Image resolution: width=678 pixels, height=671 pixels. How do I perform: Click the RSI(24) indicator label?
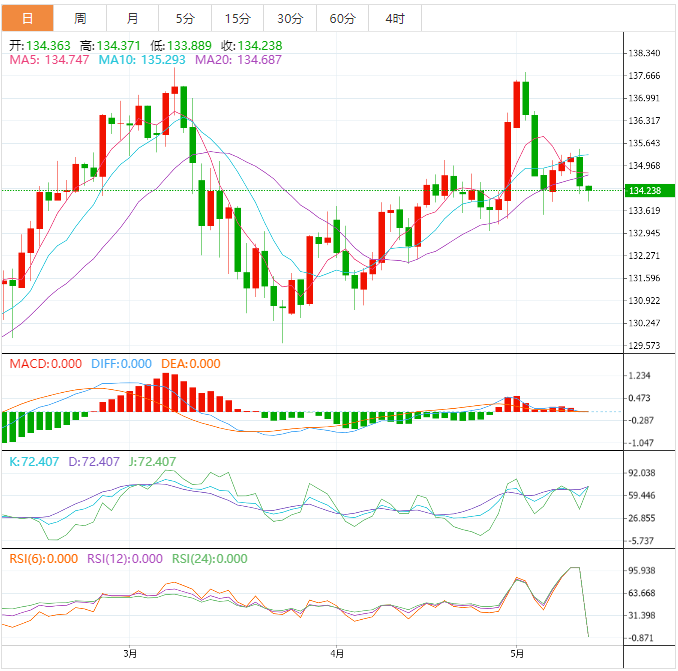(209, 559)
